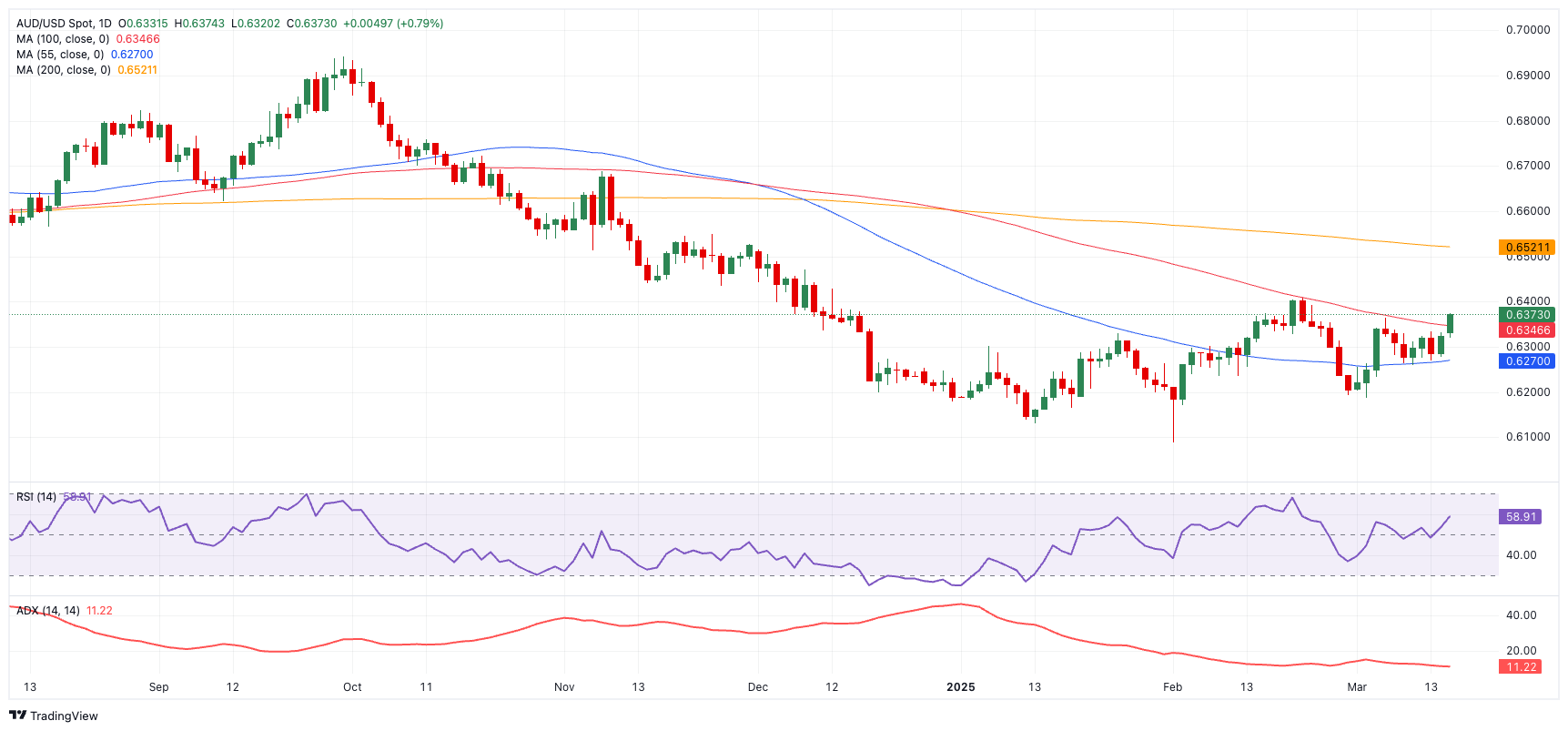
Task: Click the 0.70000 price axis label
Action: pos(1527,30)
